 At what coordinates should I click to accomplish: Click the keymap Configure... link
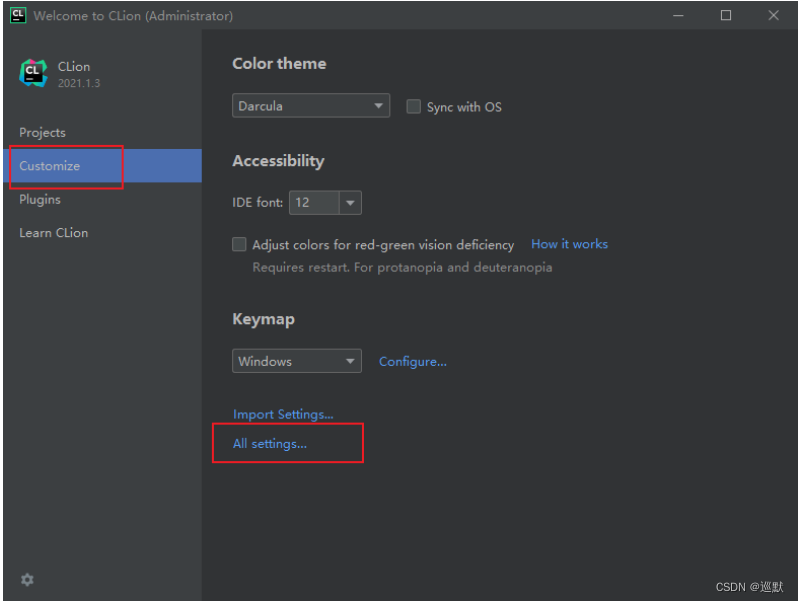(413, 362)
